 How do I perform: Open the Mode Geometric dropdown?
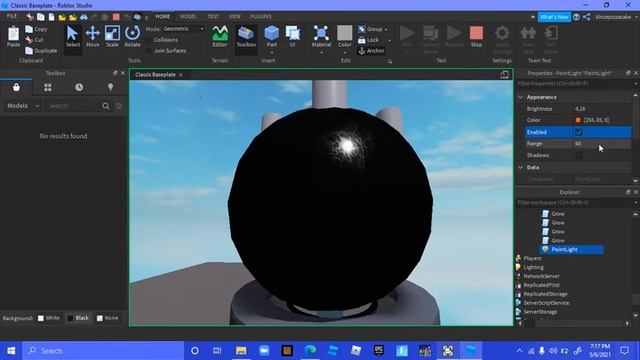point(184,29)
